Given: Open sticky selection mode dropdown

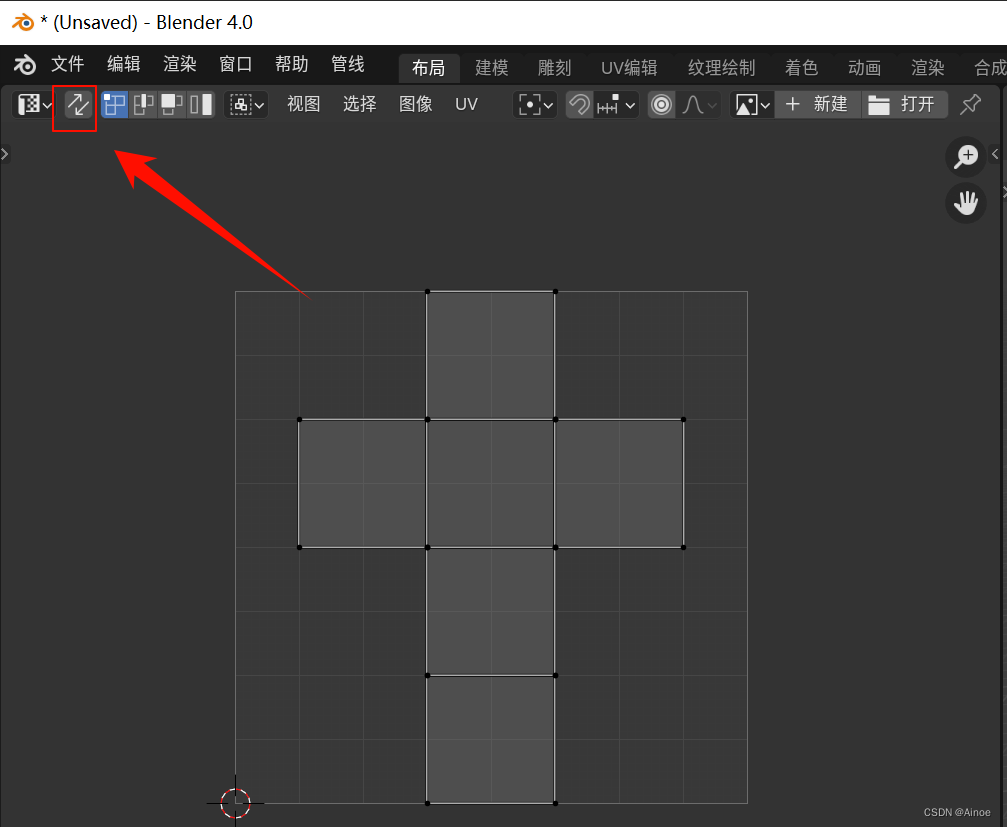Looking at the screenshot, I should pos(247,104).
